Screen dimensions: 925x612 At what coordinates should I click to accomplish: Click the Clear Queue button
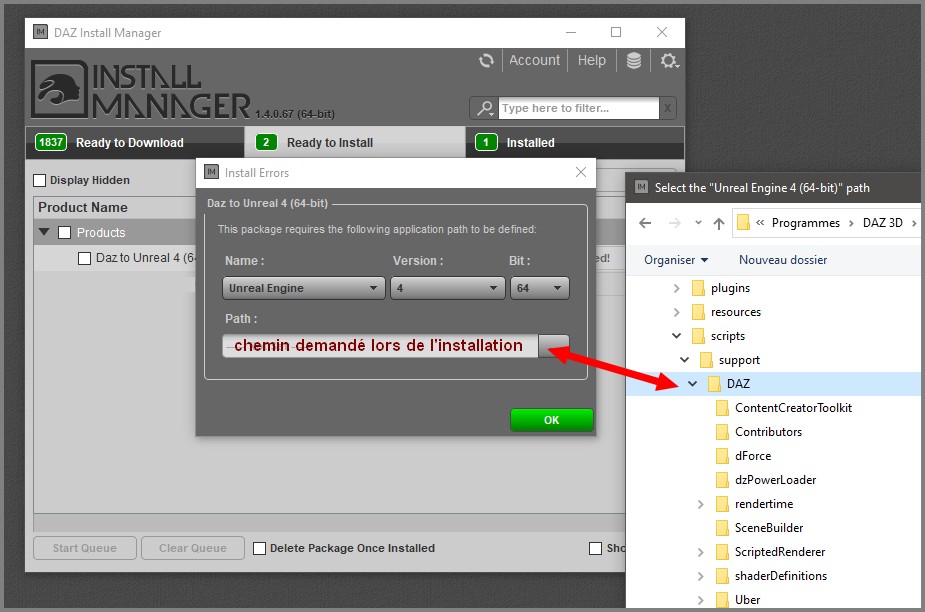pos(193,548)
